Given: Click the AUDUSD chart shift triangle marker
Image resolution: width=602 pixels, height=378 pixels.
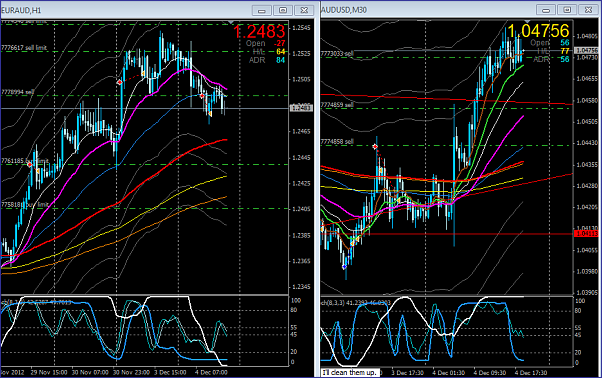Looking at the screenshot, I should (x=527, y=22).
